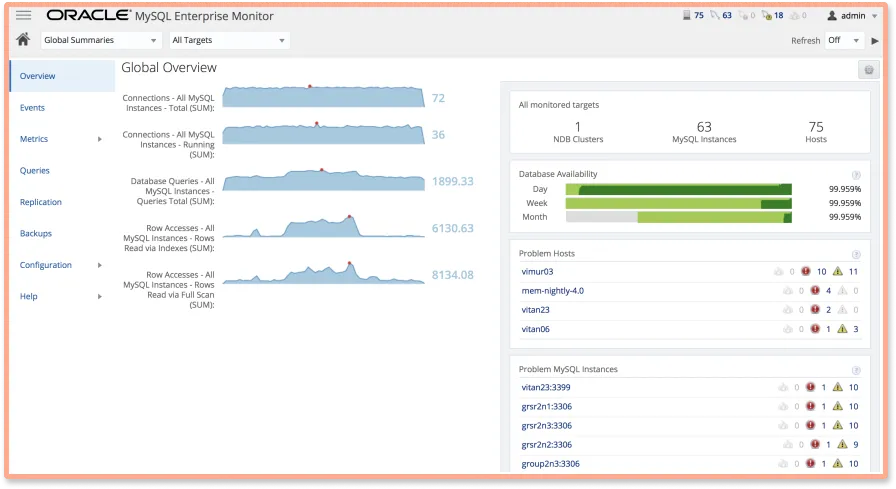Click the monitored instances icon showing 63

715,15
